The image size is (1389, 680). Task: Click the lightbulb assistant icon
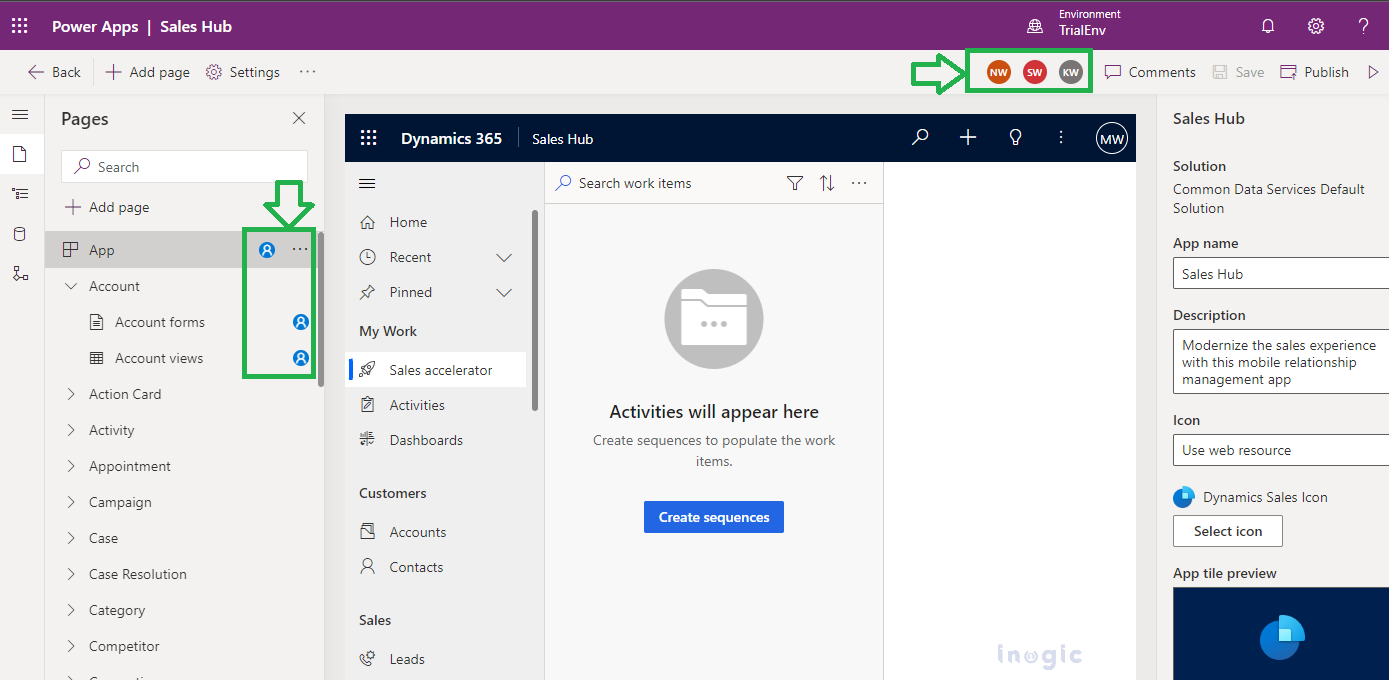(x=1015, y=138)
